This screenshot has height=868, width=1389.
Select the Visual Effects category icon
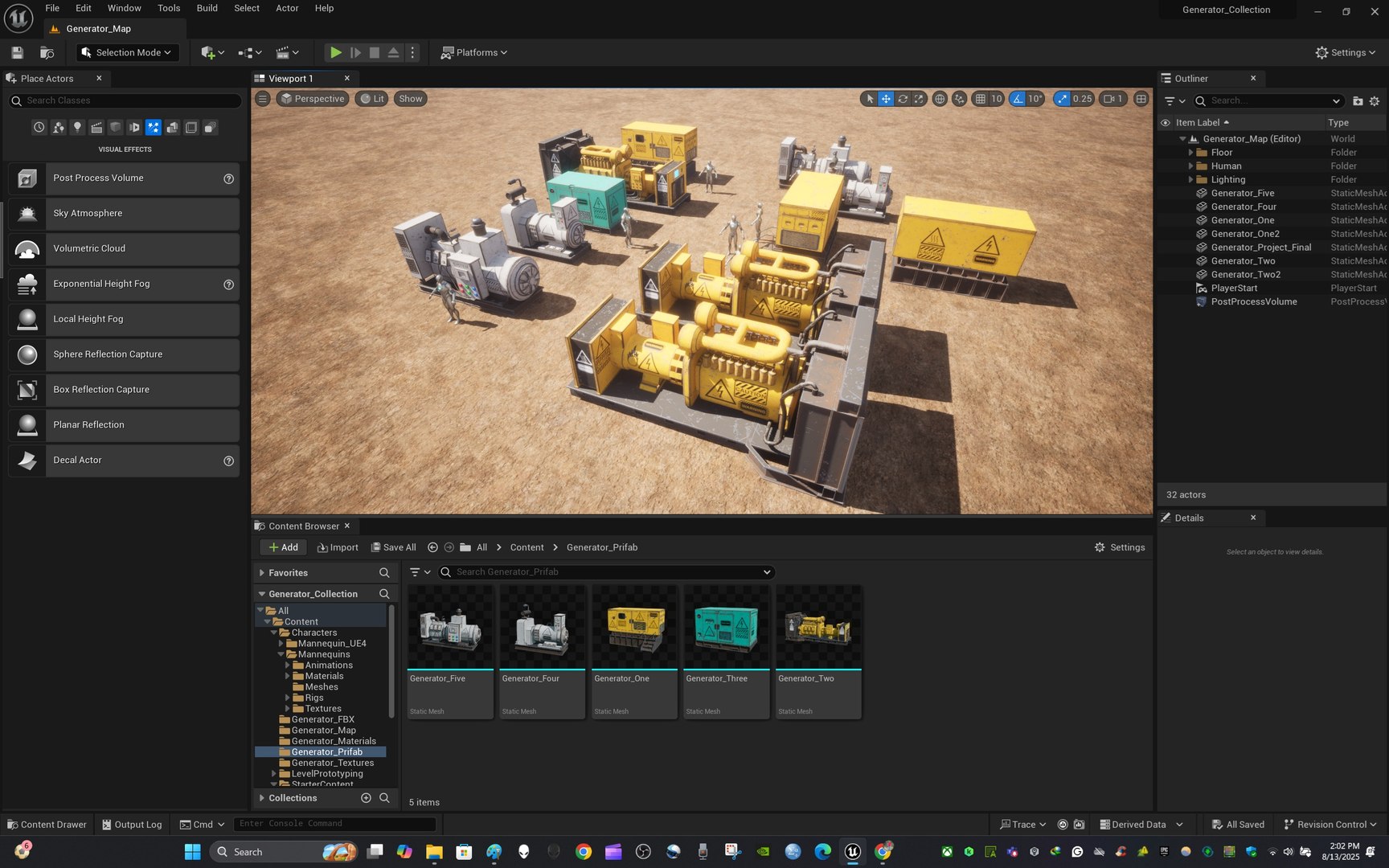coord(153,127)
